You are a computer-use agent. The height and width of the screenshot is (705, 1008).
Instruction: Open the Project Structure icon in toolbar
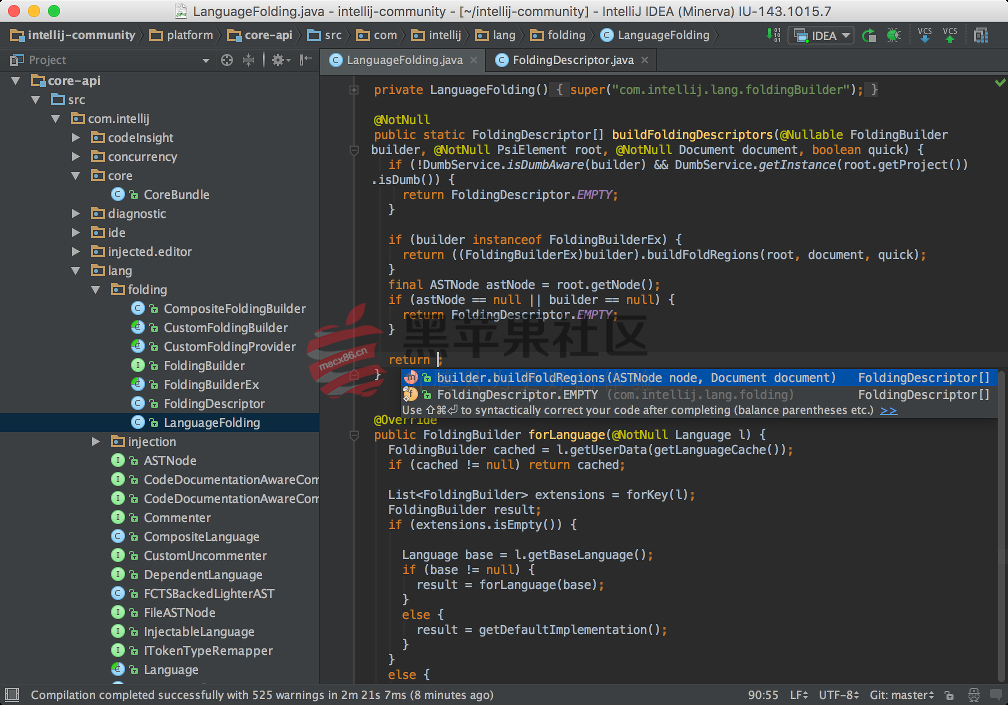click(981, 35)
